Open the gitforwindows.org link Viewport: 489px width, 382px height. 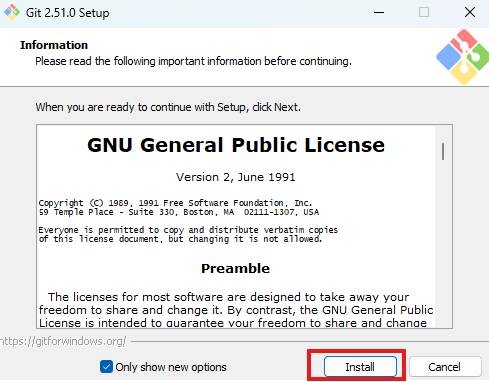(63, 341)
